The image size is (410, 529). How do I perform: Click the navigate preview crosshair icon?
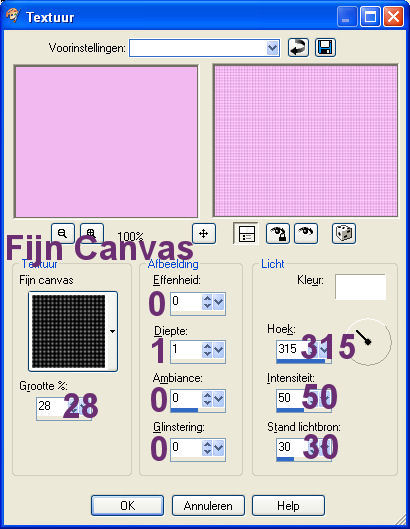[x=203, y=233]
